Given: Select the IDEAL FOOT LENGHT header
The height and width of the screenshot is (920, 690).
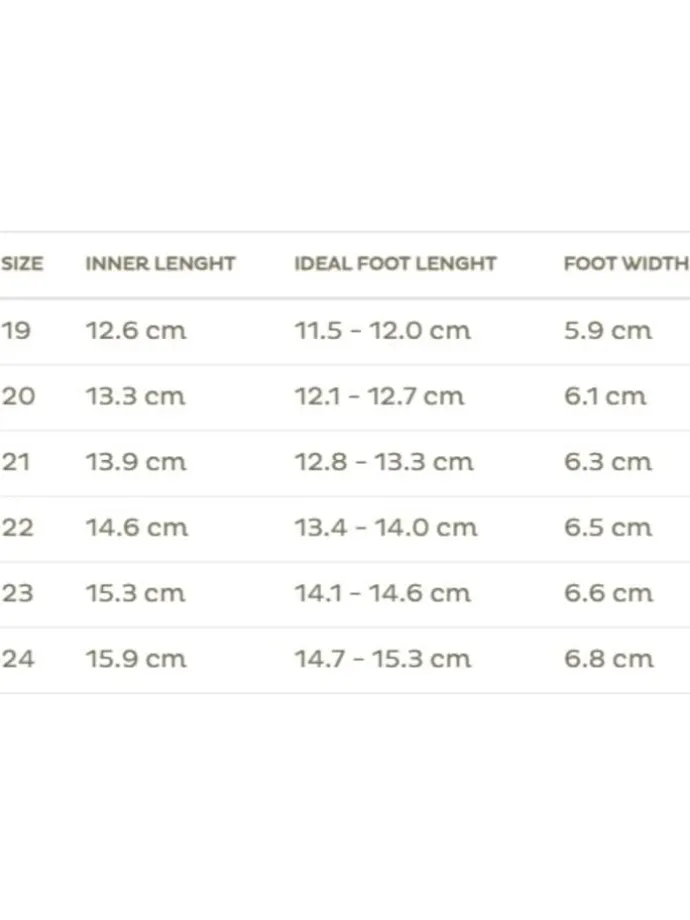Looking at the screenshot, I should tap(395, 264).
